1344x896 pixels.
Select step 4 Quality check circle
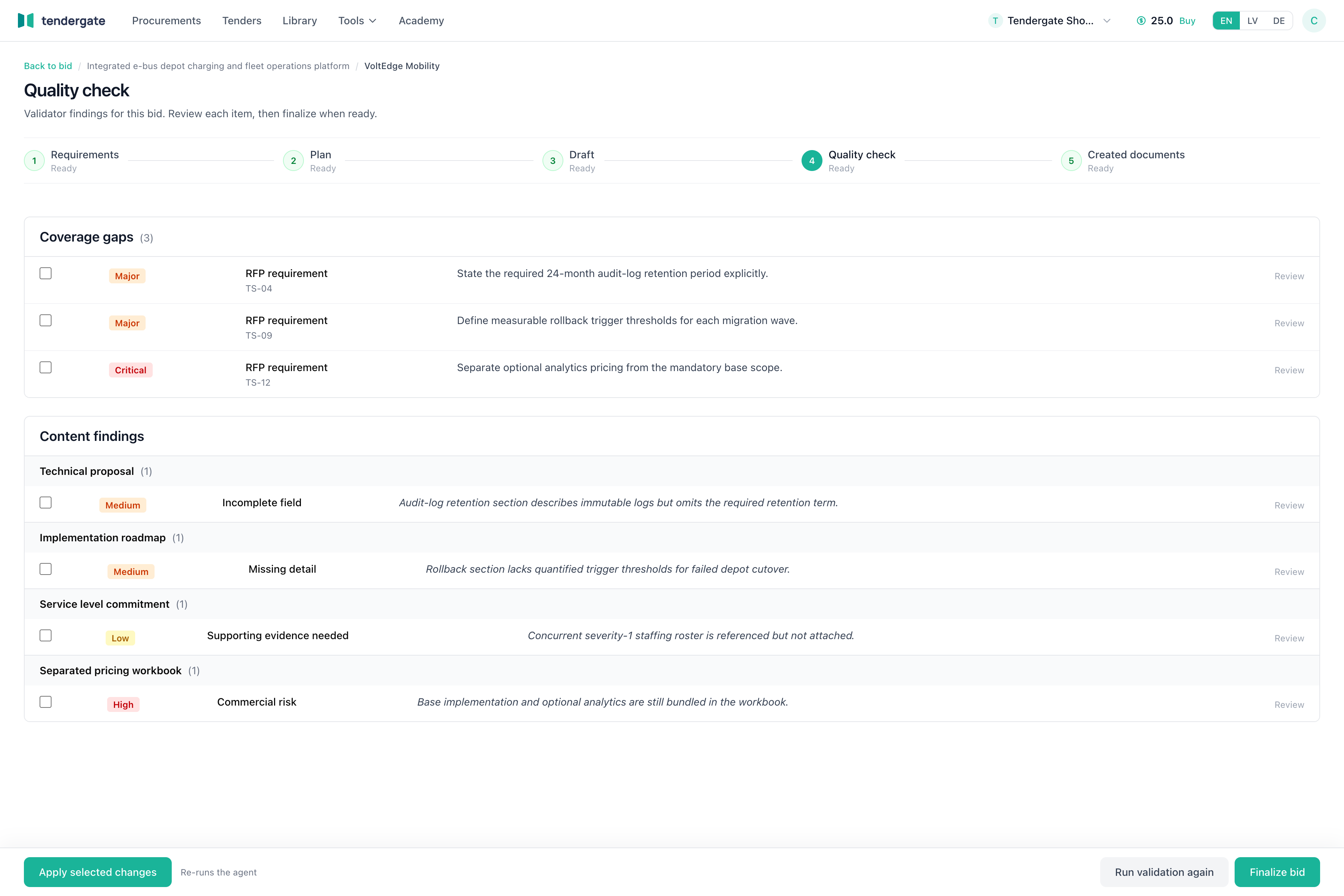[811, 161]
